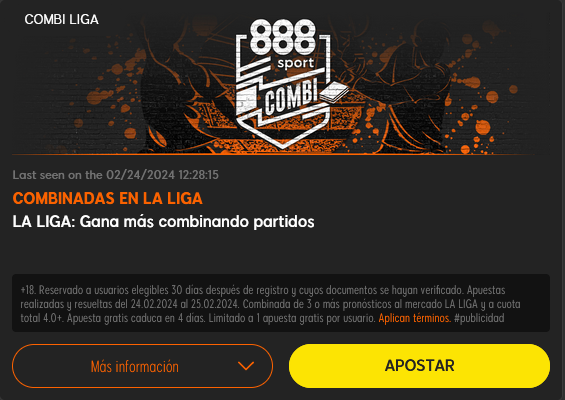Click the COMBI shield badge text
565x400 pixels.
[x=291, y=97]
